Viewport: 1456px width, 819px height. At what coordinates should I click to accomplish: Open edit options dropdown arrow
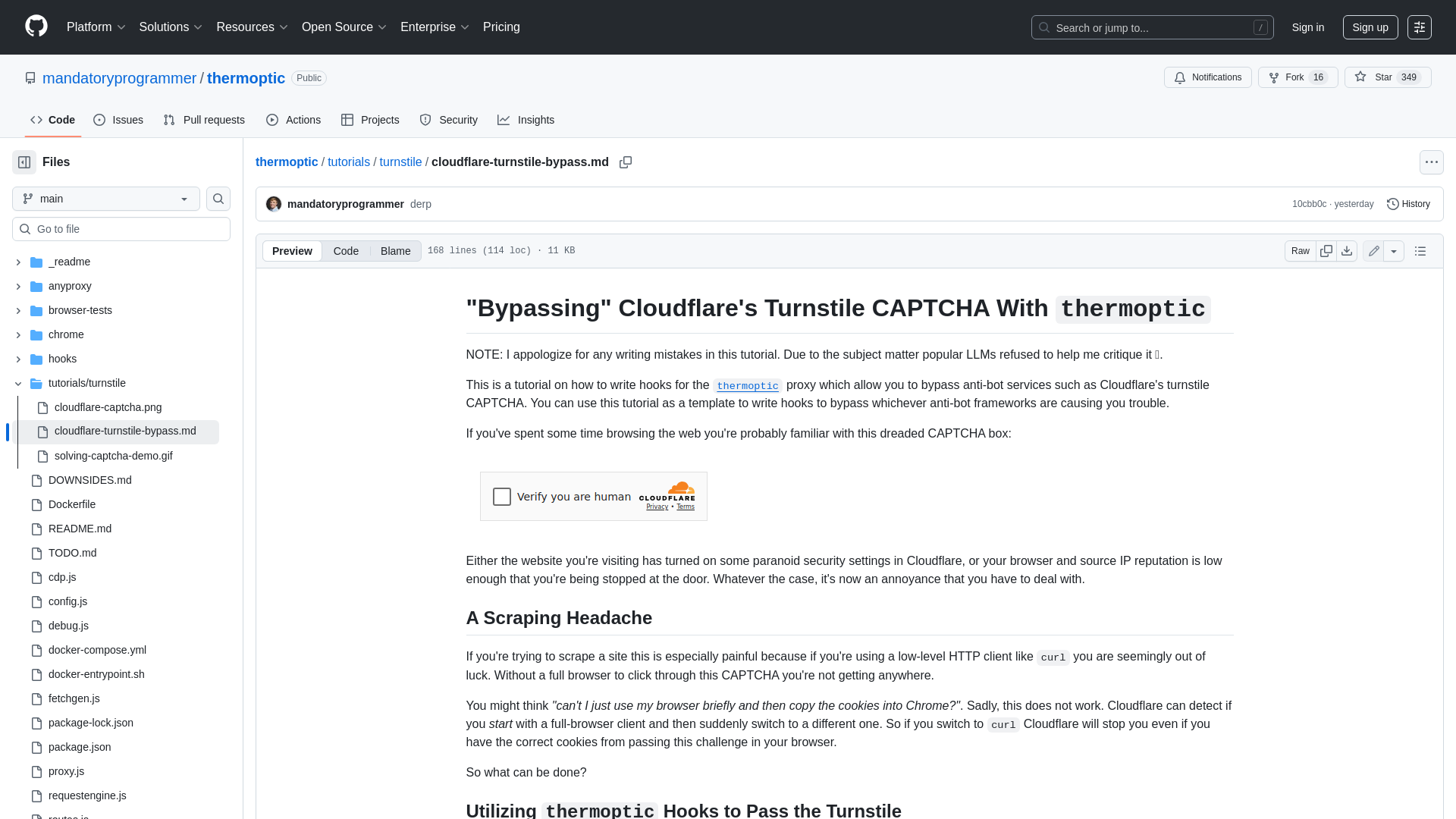click(x=1394, y=251)
